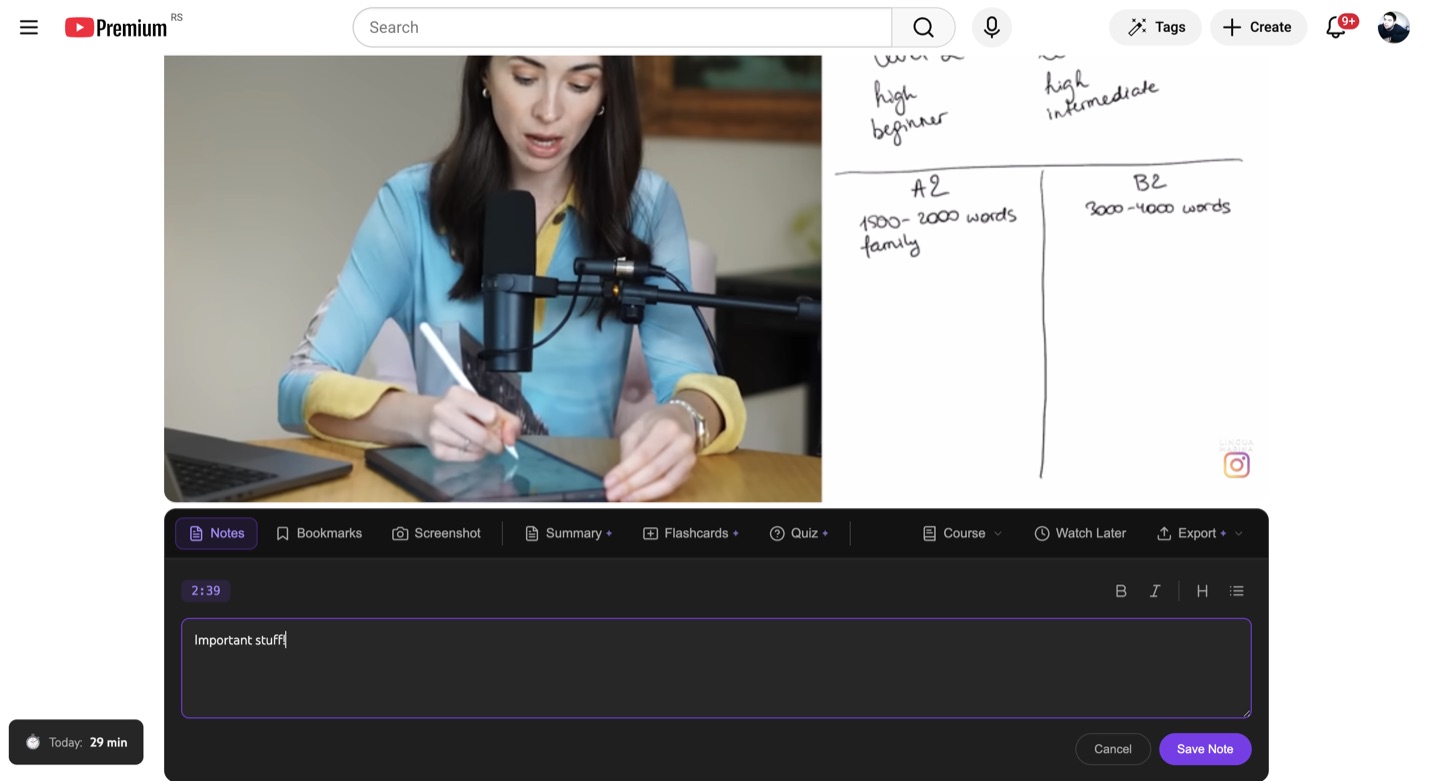This screenshot has height=781, width=1440.
Task: Click the 2:39 timestamp chip
Action: [205, 590]
